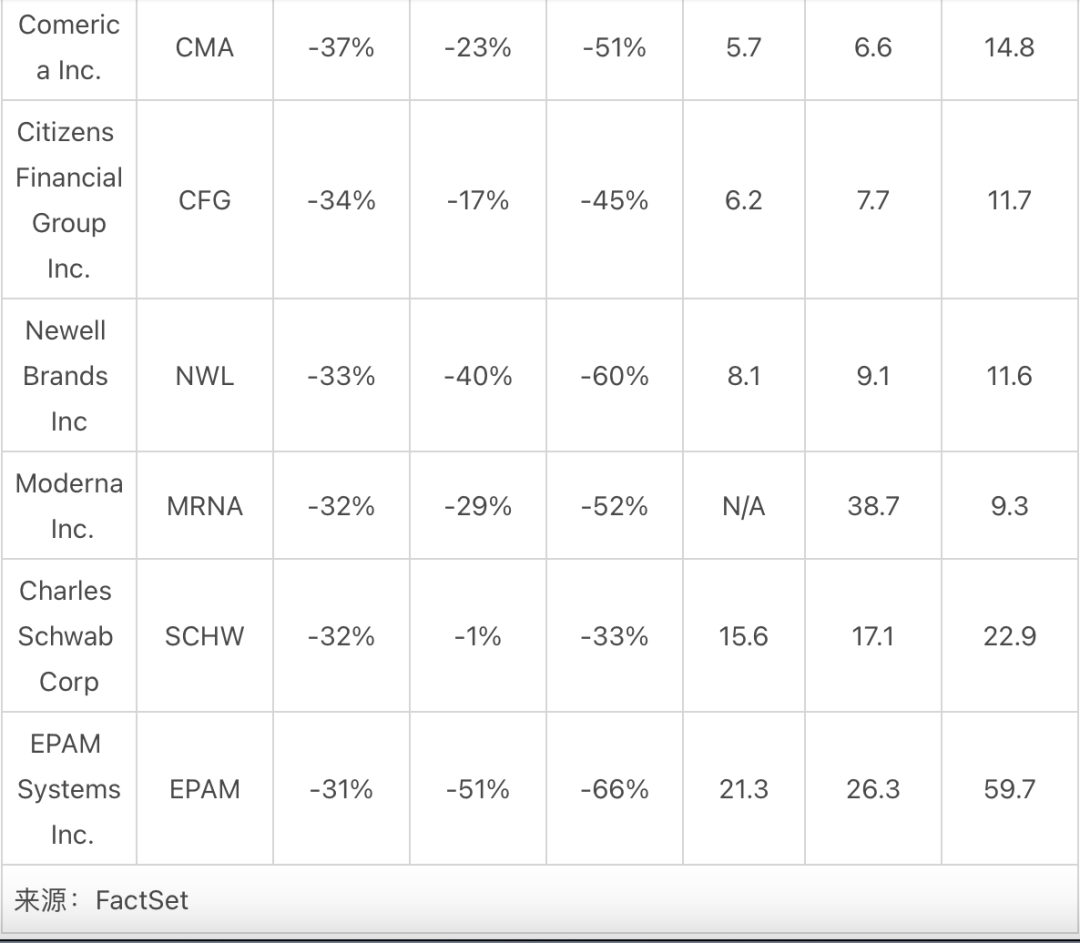The width and height of the screenshot is (1080, 943).
Task: Click the EPAM ticker symbol
Action: [x=205, y=789]
